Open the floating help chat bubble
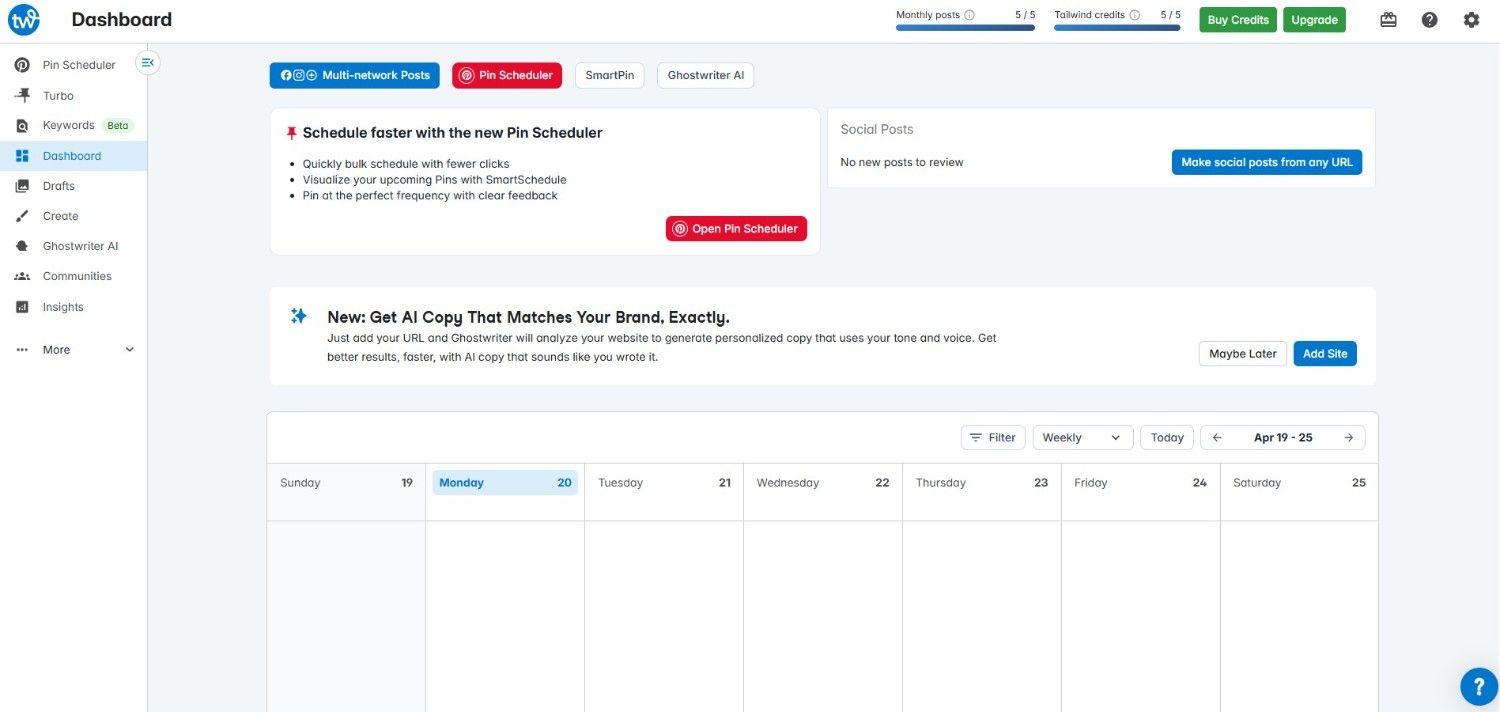Viewport: 1500px width, 712px height. click(1479, 686)
